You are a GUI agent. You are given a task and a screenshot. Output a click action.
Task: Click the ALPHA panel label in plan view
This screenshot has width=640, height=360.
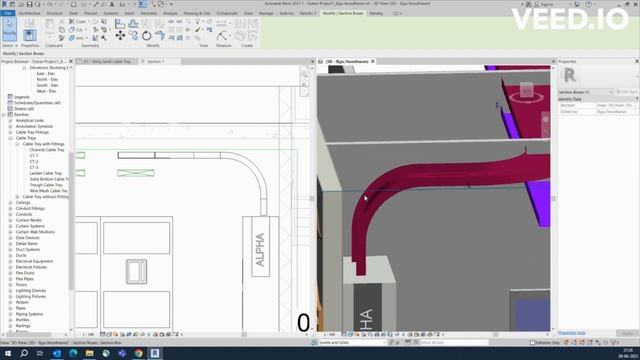click(x=260, y=249)
